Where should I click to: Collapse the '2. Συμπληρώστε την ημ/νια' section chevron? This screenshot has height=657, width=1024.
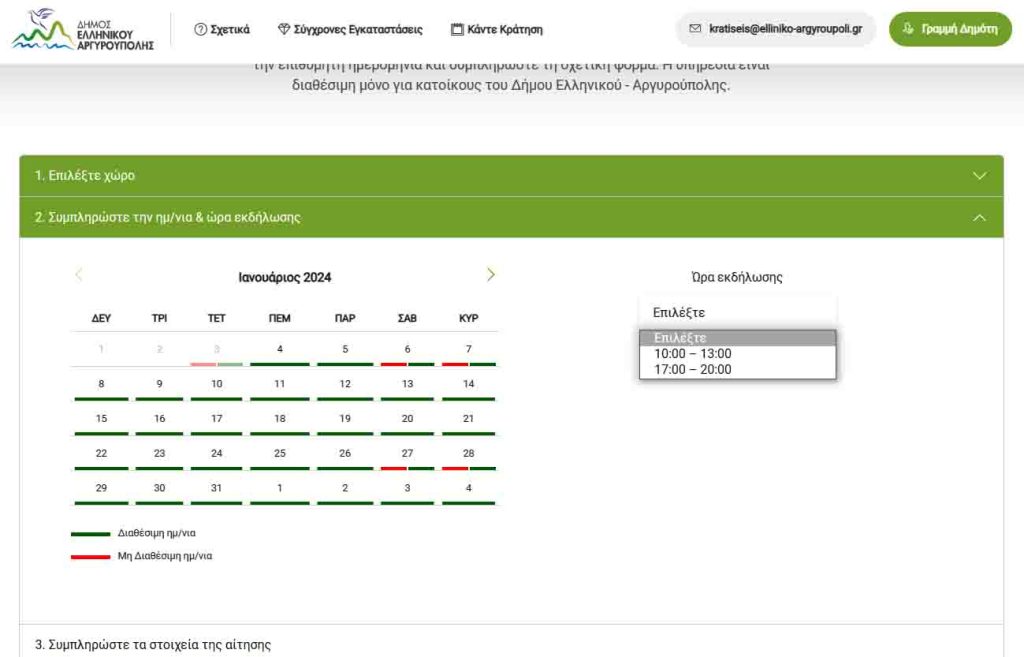(x=979, y=217)
